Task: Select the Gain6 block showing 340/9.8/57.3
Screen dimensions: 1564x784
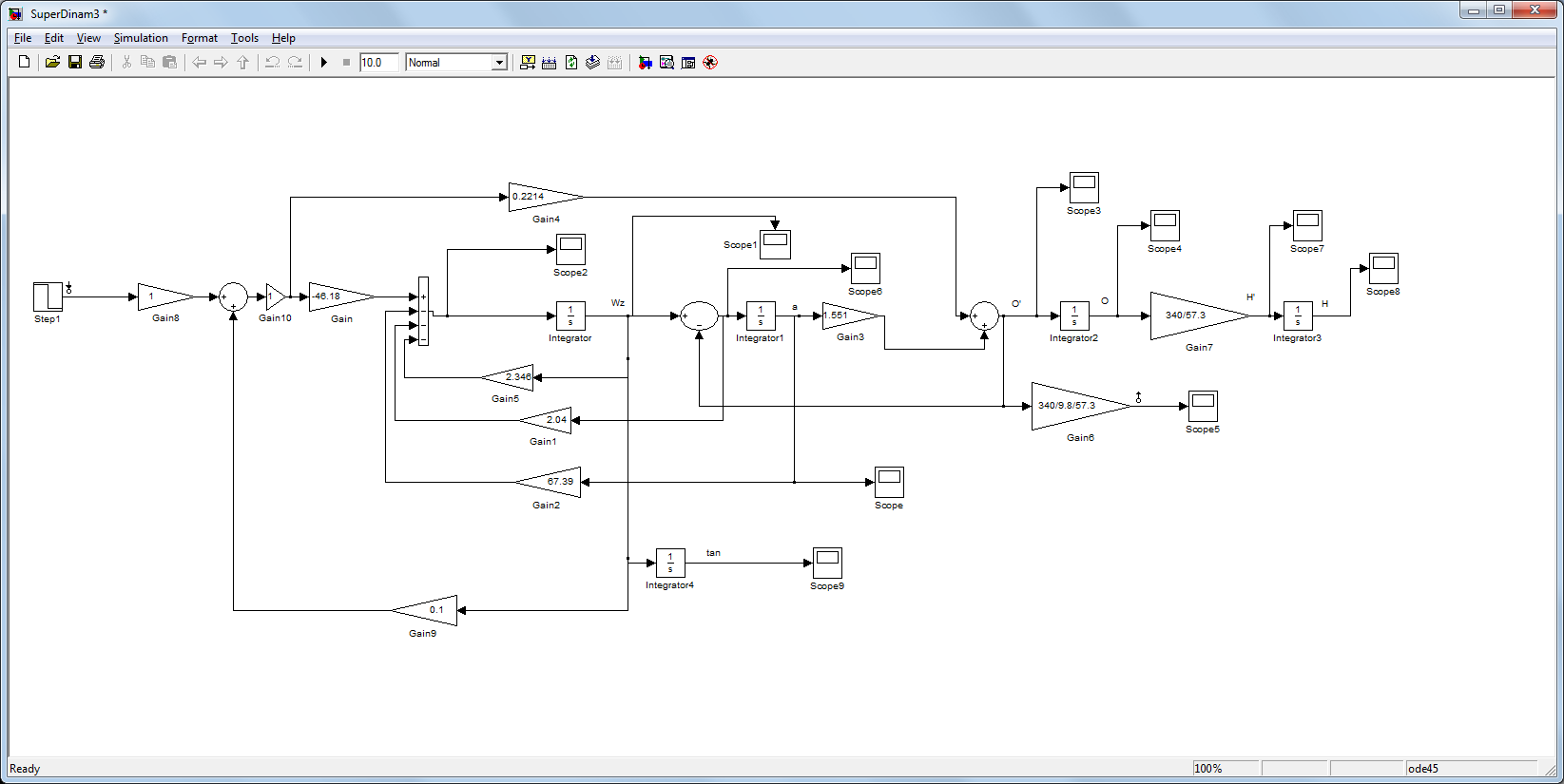Action: [1081, 406]
